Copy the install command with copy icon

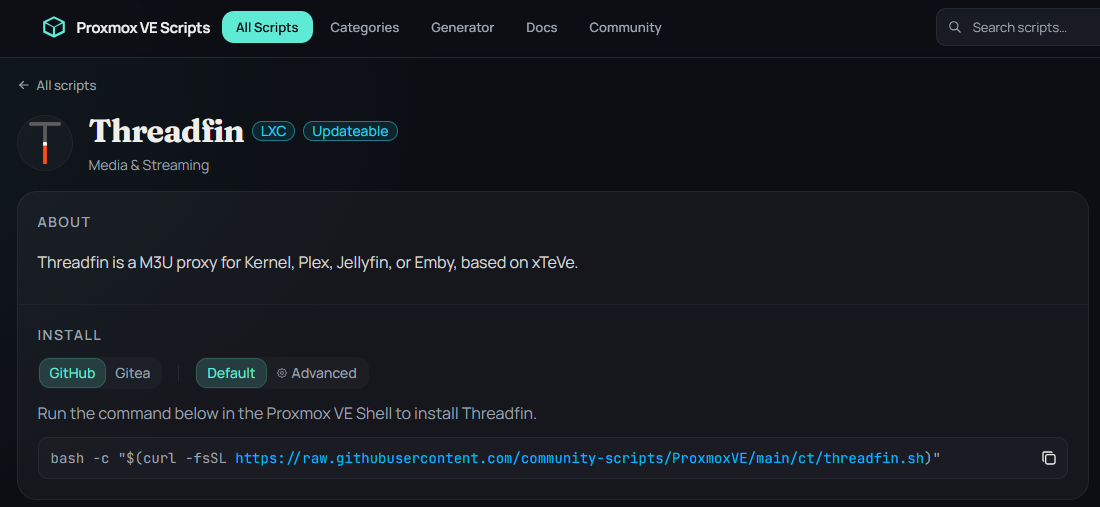pos(1048,458)
